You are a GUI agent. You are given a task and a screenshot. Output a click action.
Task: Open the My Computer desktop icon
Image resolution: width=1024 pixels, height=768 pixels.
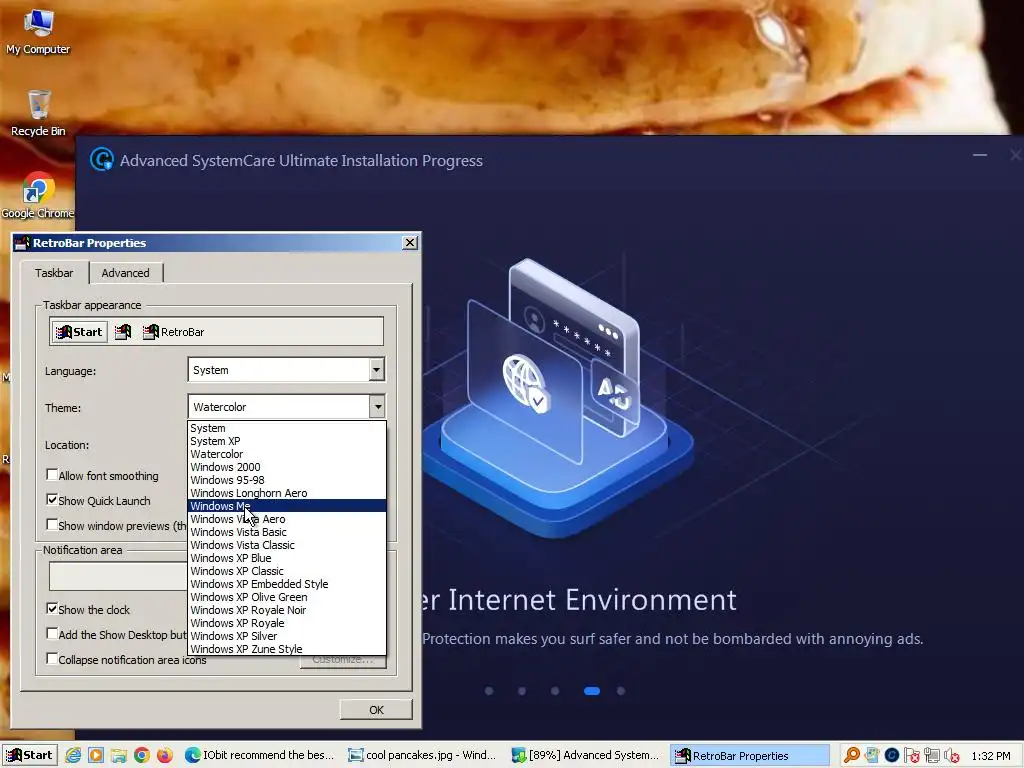38,31
